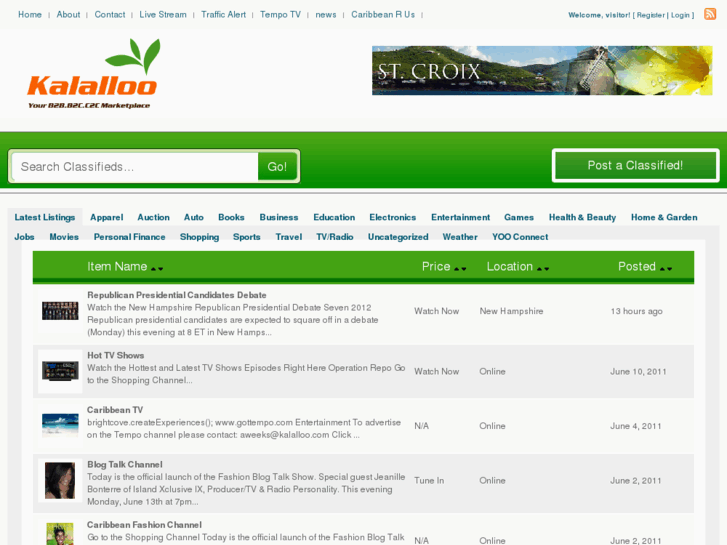The width and height of the screenshot is (727, 545).
Task: Select the Weather category tab
Action: pos(460,237)
